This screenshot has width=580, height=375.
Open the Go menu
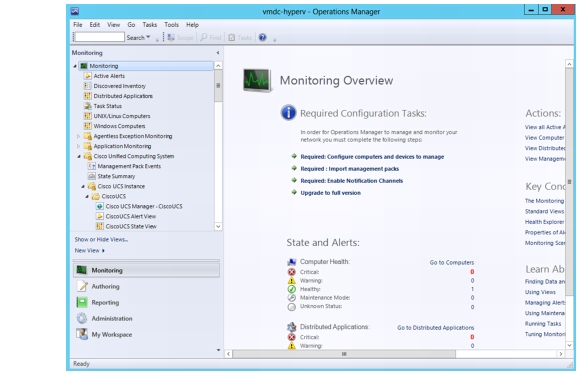tap(131, 25)
